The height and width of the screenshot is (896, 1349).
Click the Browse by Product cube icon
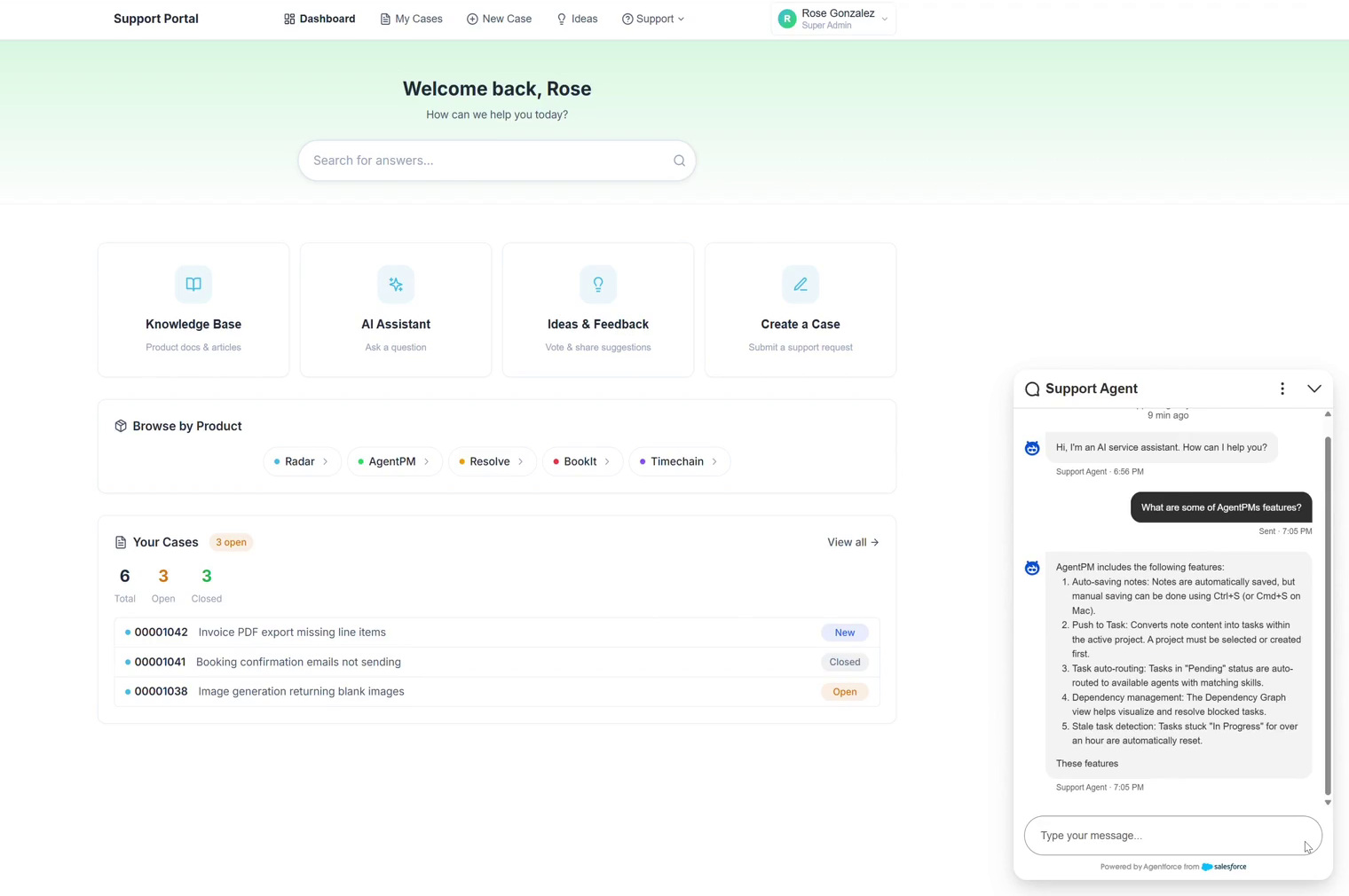121,426
